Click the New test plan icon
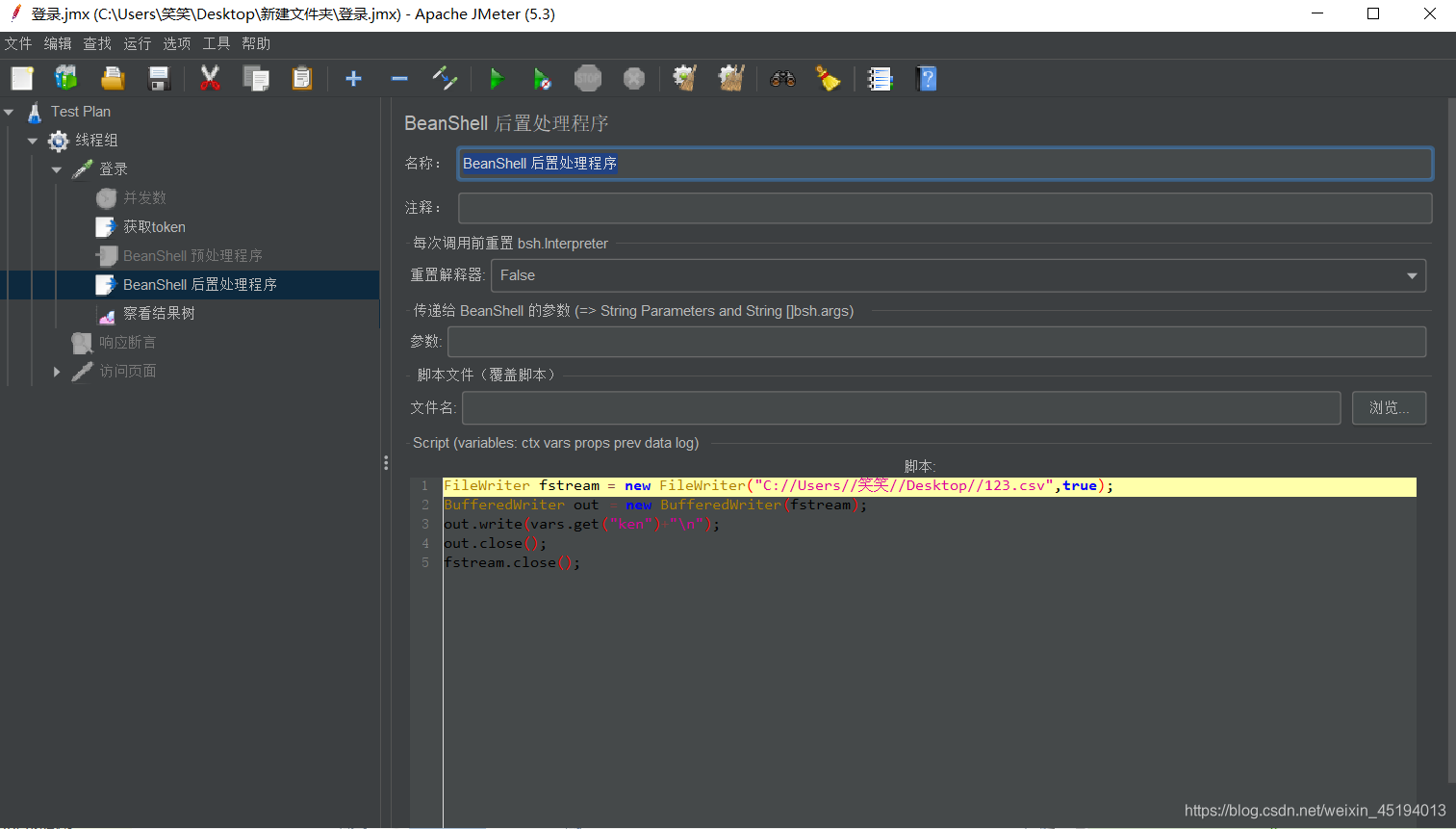The width and height of the screenshot is (1456, 829). [x=22, y=78]
